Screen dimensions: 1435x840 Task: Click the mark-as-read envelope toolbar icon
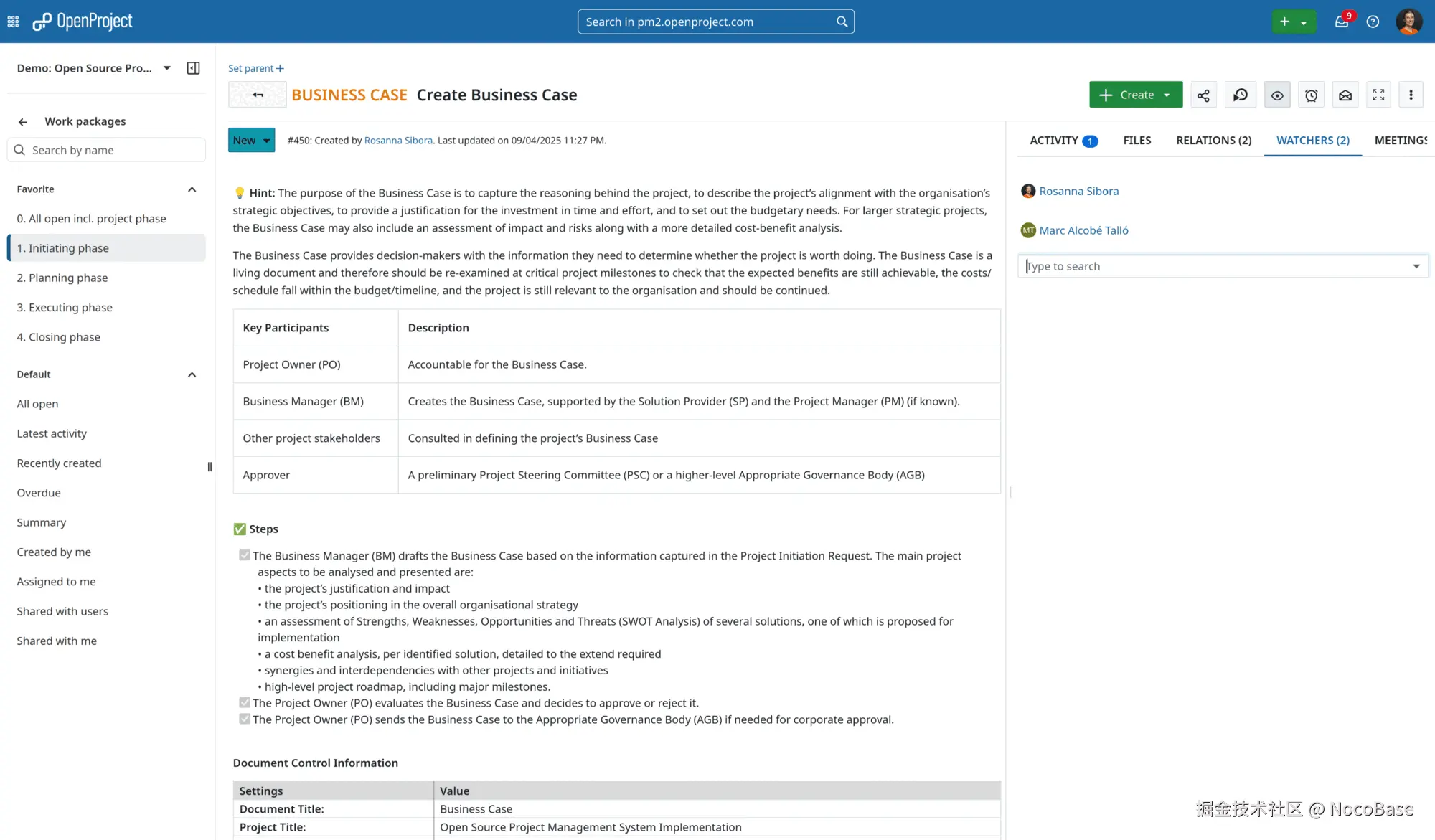click(1345, 95)
